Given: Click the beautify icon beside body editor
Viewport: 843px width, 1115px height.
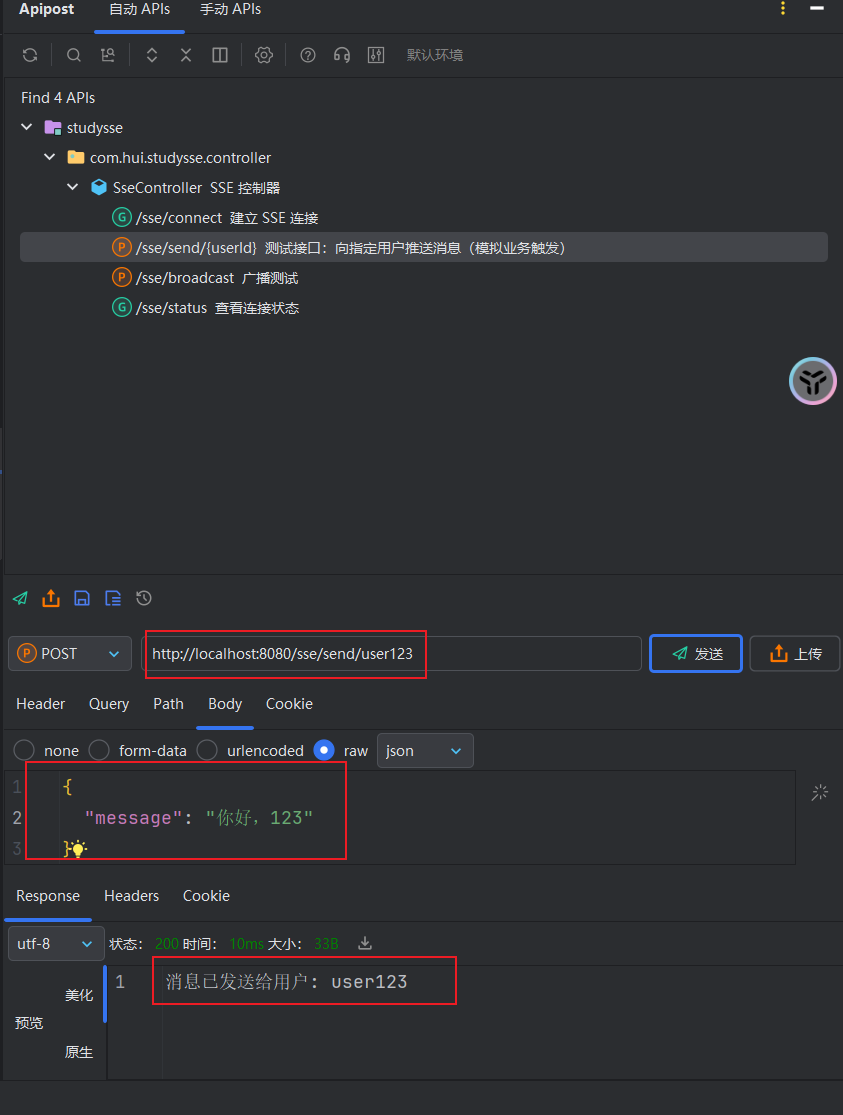Looking at the screenshot, I should click(x=820, y=792).
